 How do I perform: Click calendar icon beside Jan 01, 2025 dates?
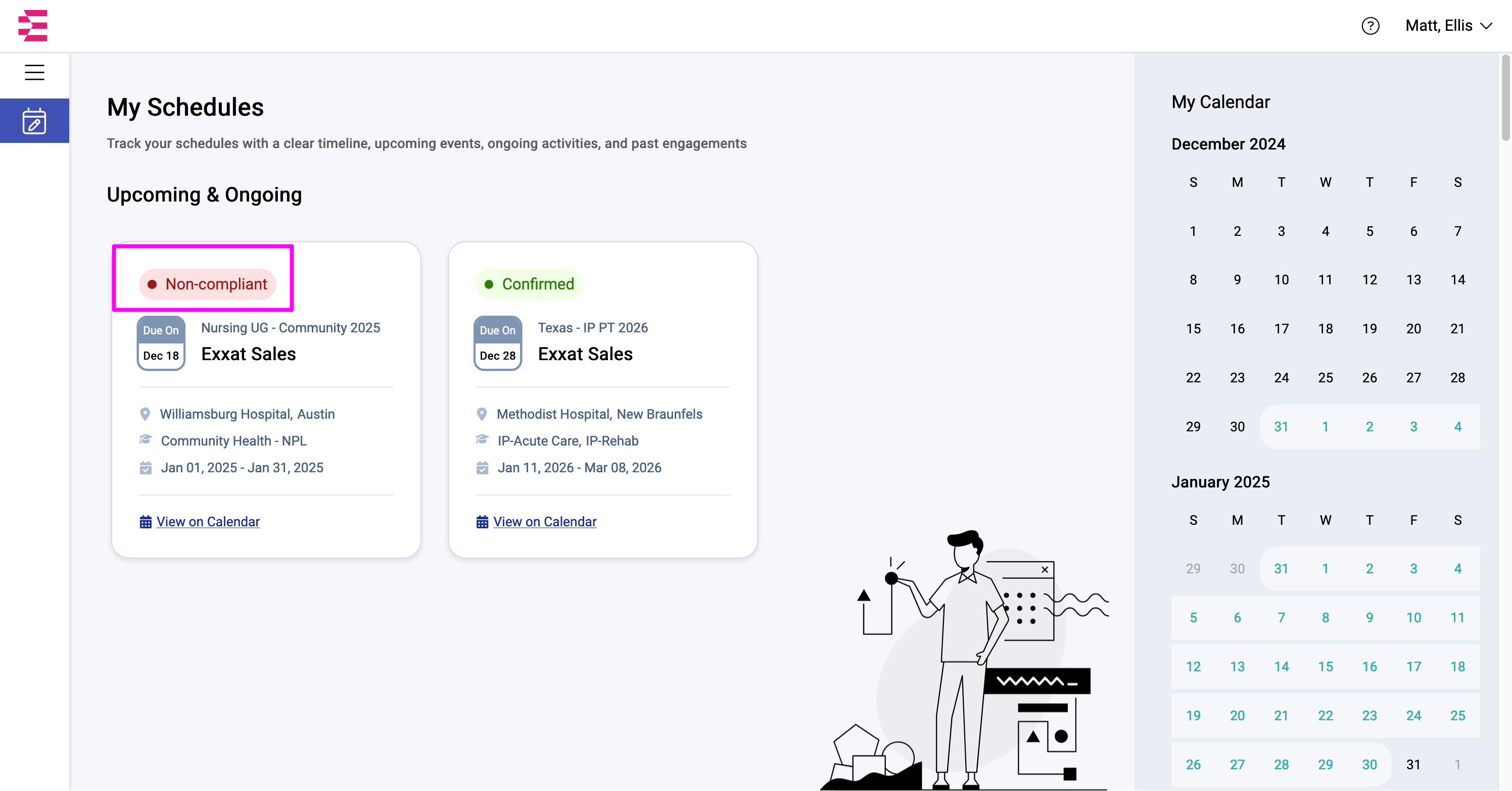[x=146, y=468]
